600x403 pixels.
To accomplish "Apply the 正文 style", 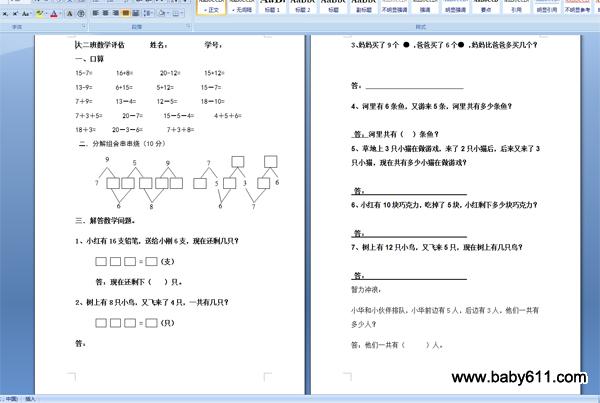I will pos(212,7).
